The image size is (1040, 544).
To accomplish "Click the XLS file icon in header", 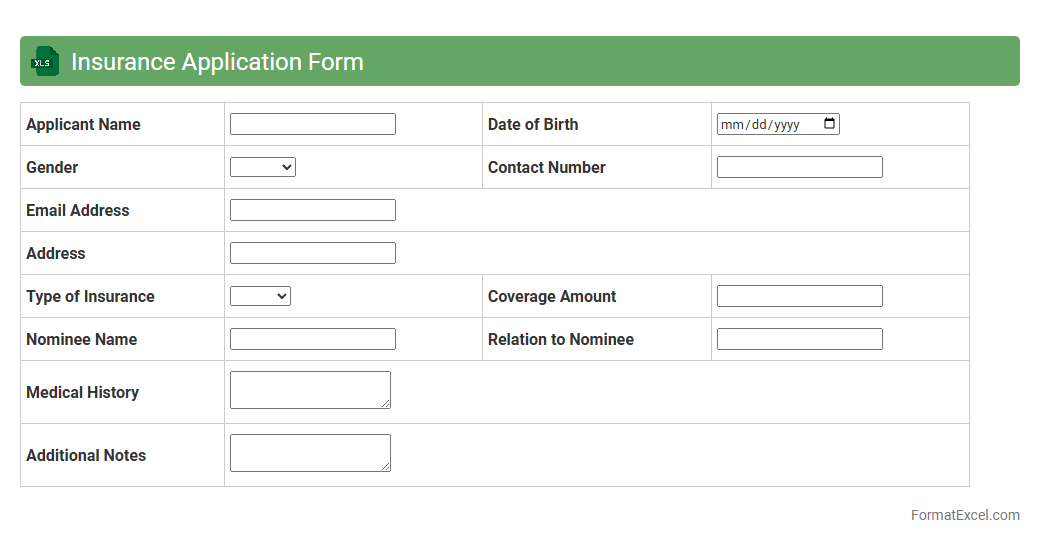I will click(x=44, y=62).
